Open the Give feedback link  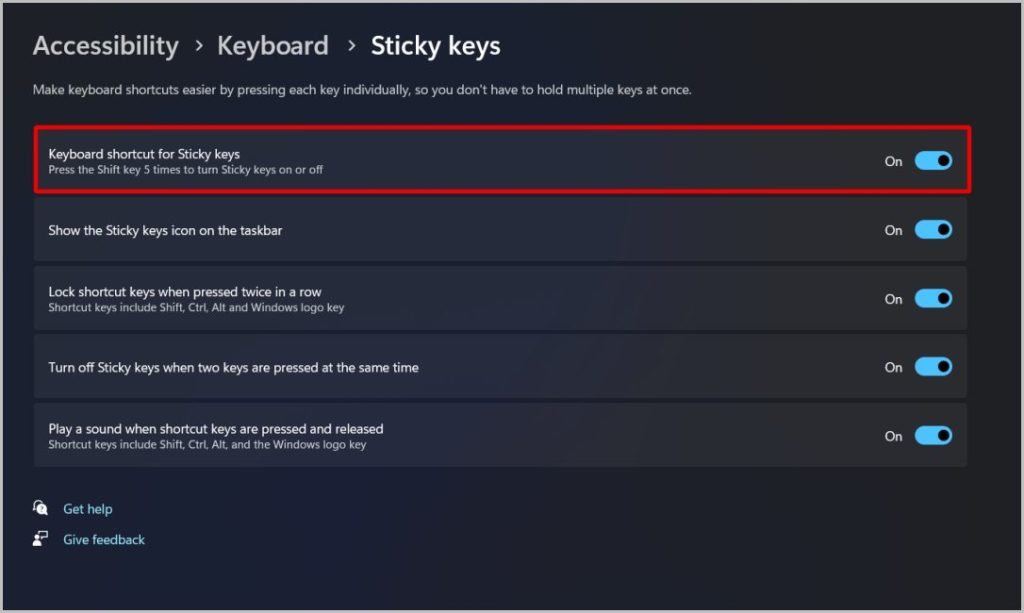click(x=104, y=539)
